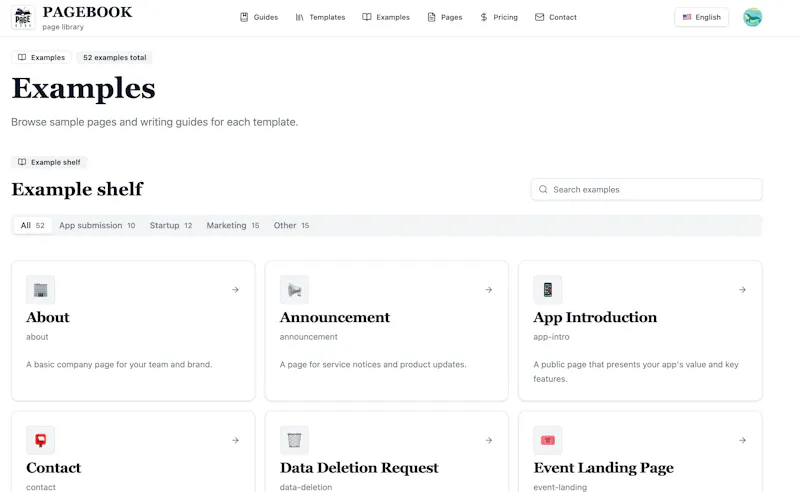Viewport: 800px width, 492px height.
Task: Open the Data Deletion Request title
Action: [x=359, y=468]
